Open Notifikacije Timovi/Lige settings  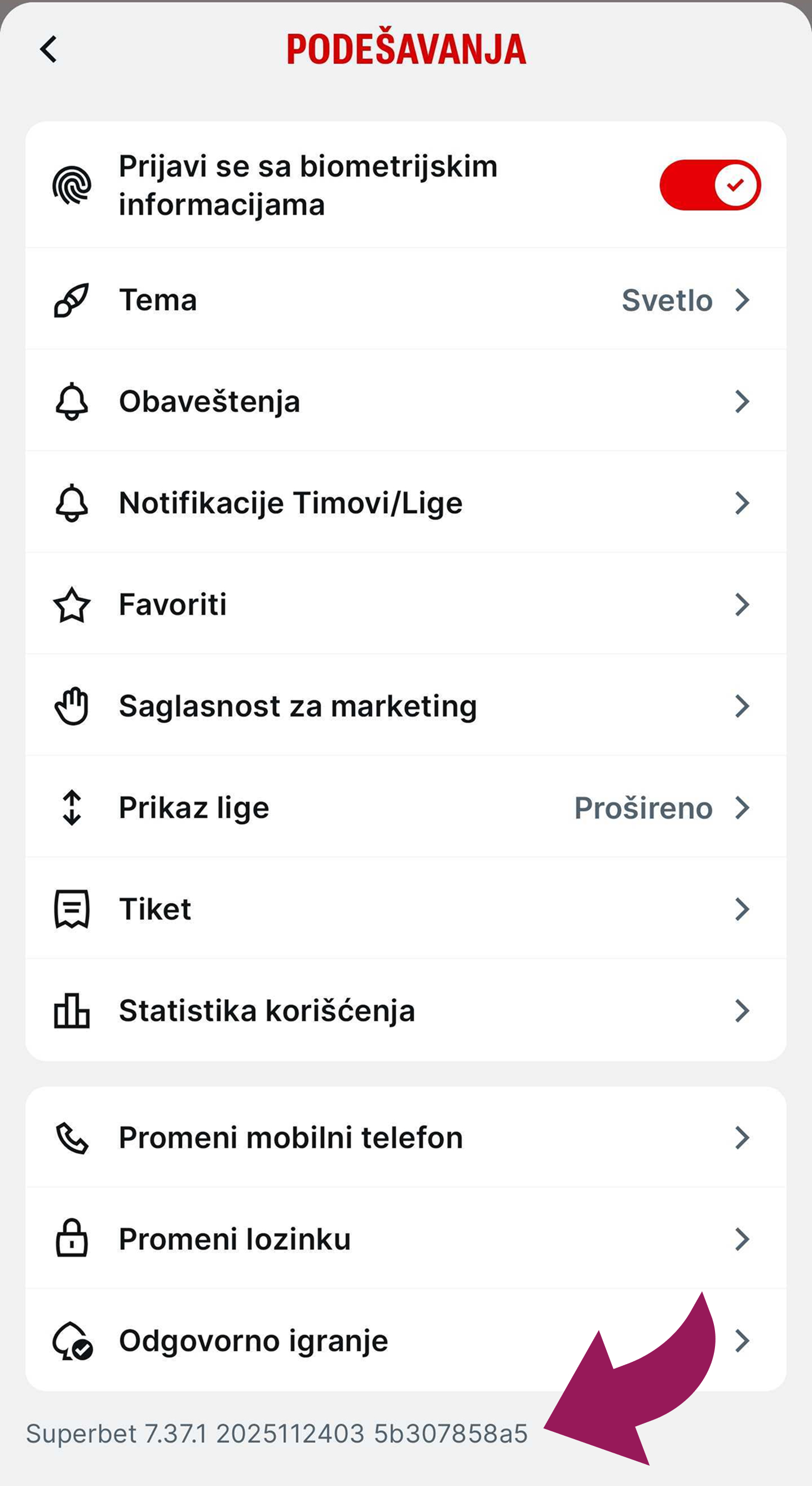[406, 503]
